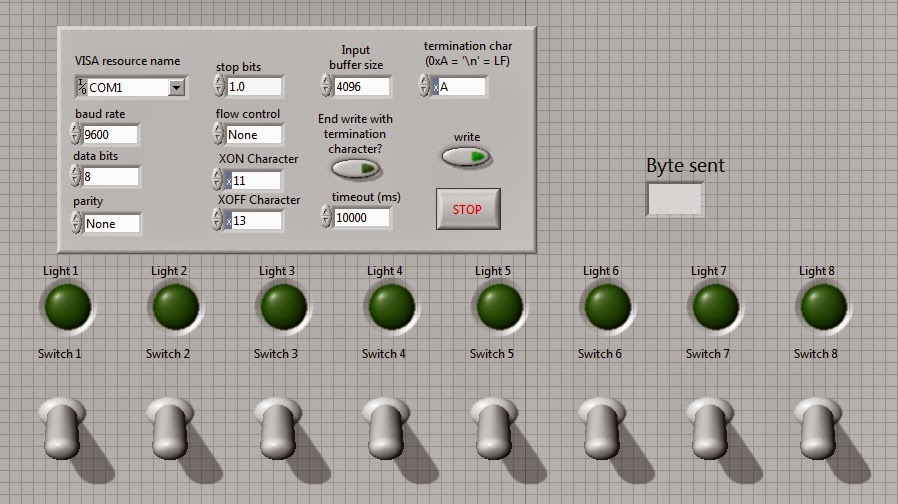Viewport: 898px width, 504px height.
Task: Click the flow control stepper arrows
Action: pyautogui.click(x=218, y=133)
